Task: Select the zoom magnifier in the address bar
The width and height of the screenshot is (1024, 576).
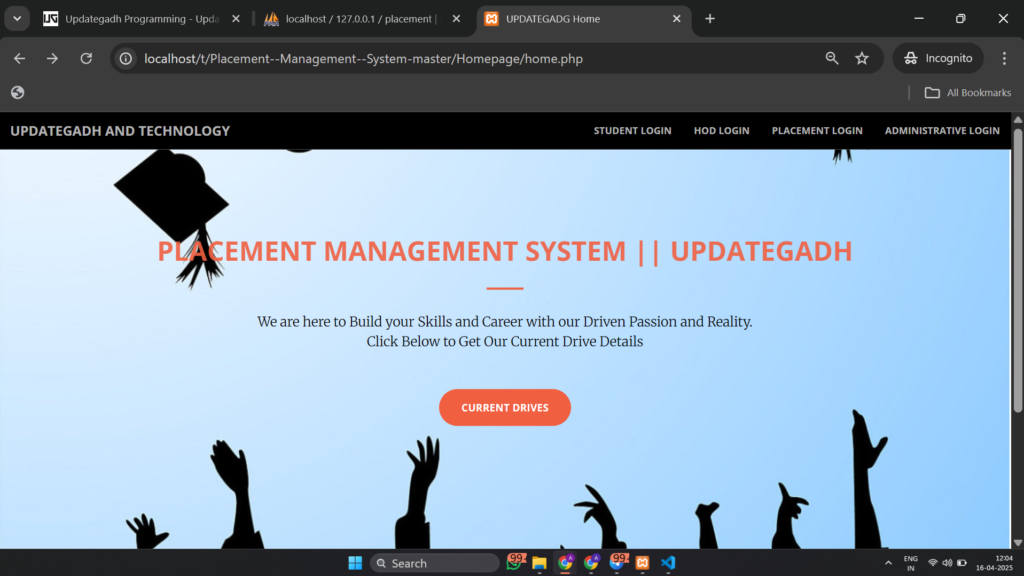Action: pyautogui.click(x=832, y=58)
